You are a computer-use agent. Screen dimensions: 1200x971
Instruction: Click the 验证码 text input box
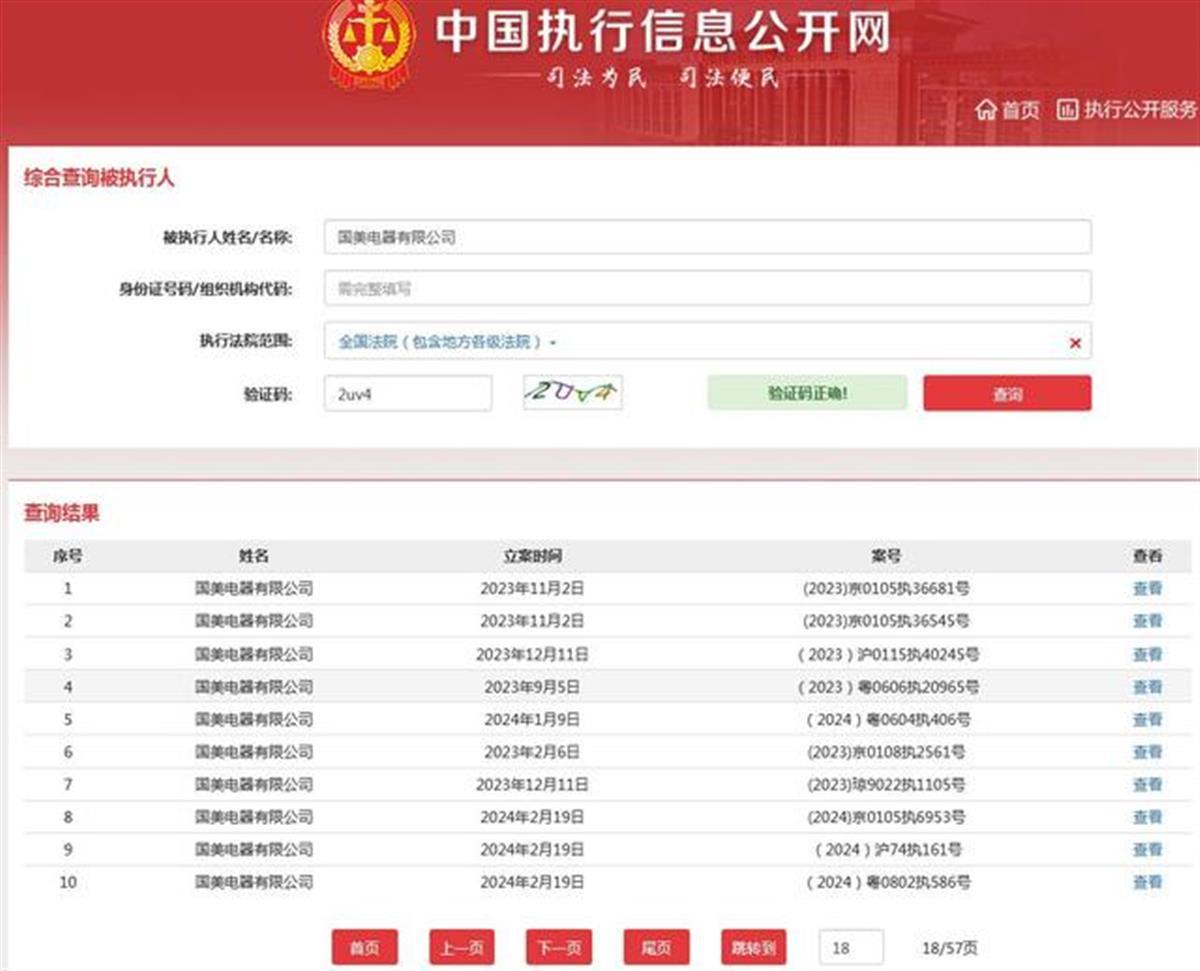pyautogui.click(x=407, y=394)
